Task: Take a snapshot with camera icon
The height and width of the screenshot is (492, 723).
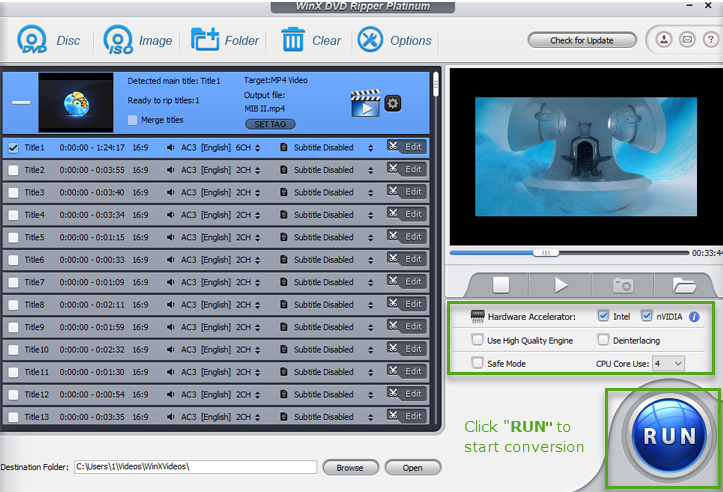Action: point(622,285)
